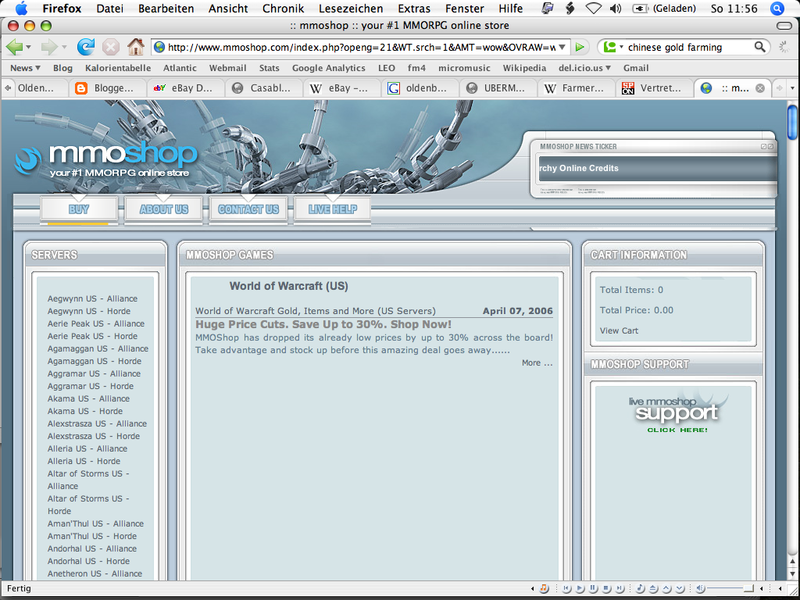Image resolution: width=800 pixels, height=600 pixels.
Task: Switch to the Vertret... Spiegel Online tab
Action: [654, 88]
